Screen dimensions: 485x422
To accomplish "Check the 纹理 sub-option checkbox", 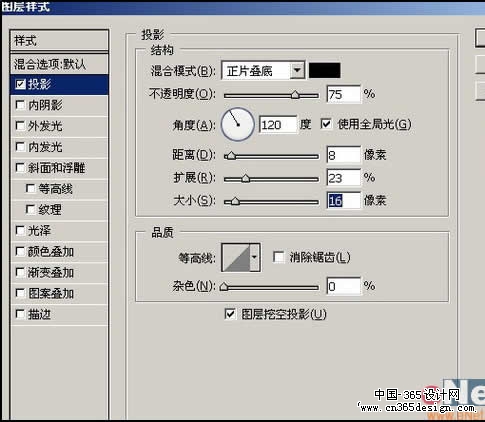I will tap(30, 209).
